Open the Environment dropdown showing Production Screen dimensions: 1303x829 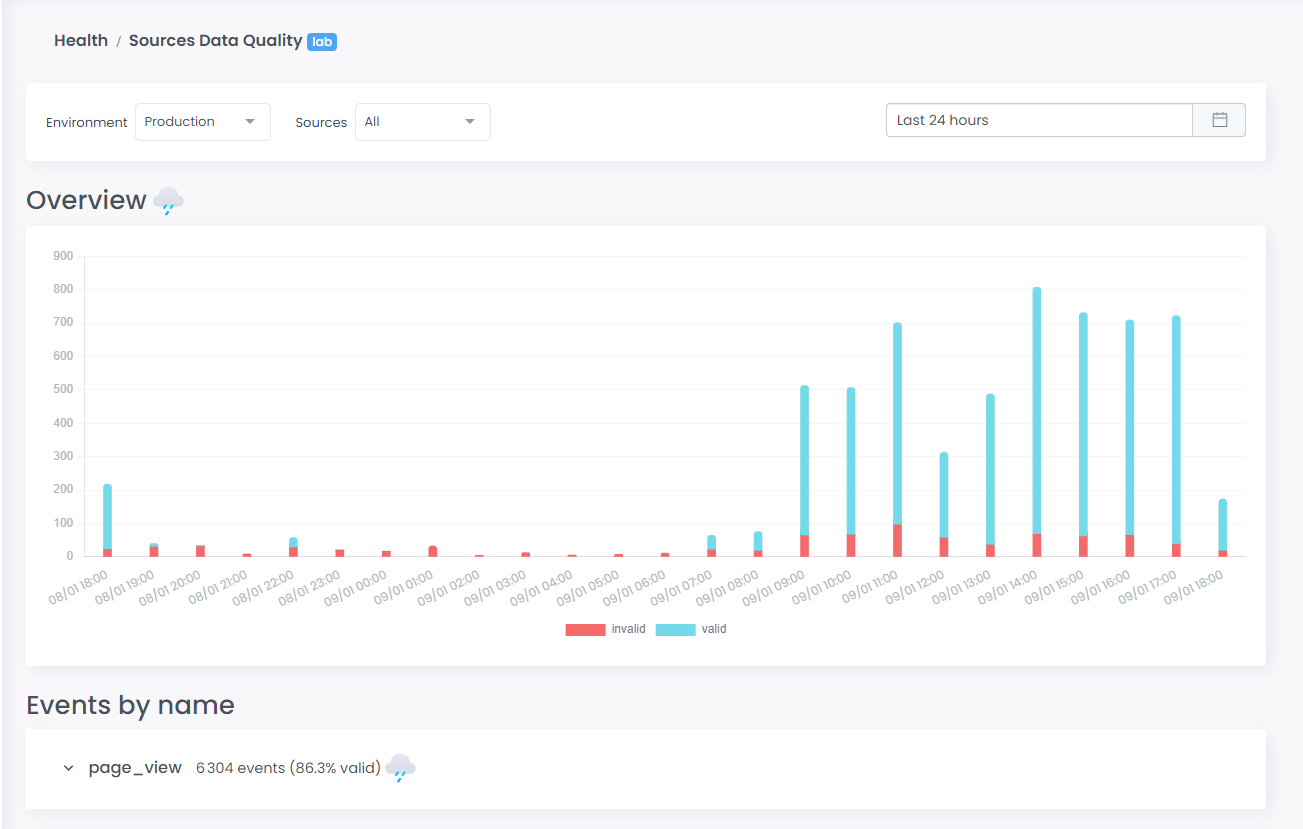click(x=203, y=122)
